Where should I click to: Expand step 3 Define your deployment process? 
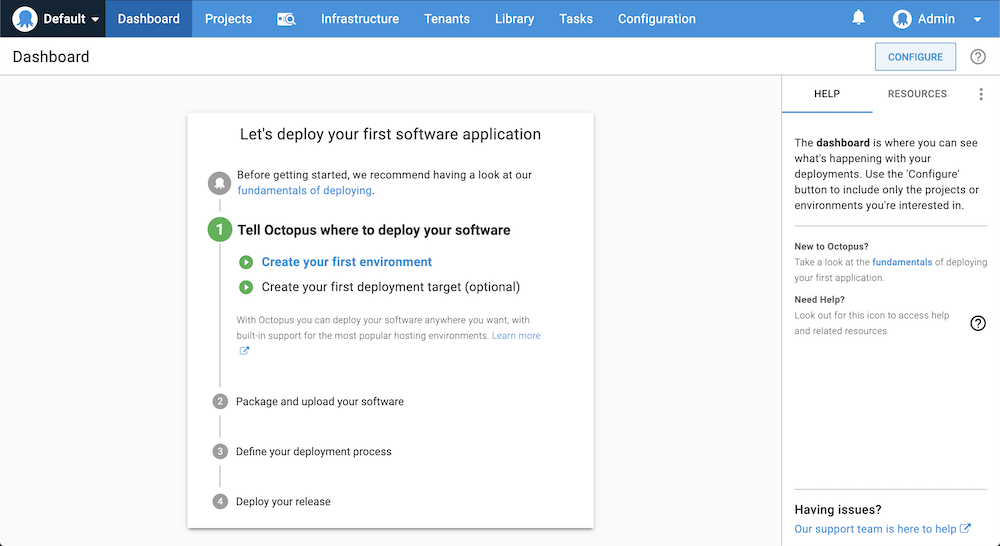pos(314,452)
